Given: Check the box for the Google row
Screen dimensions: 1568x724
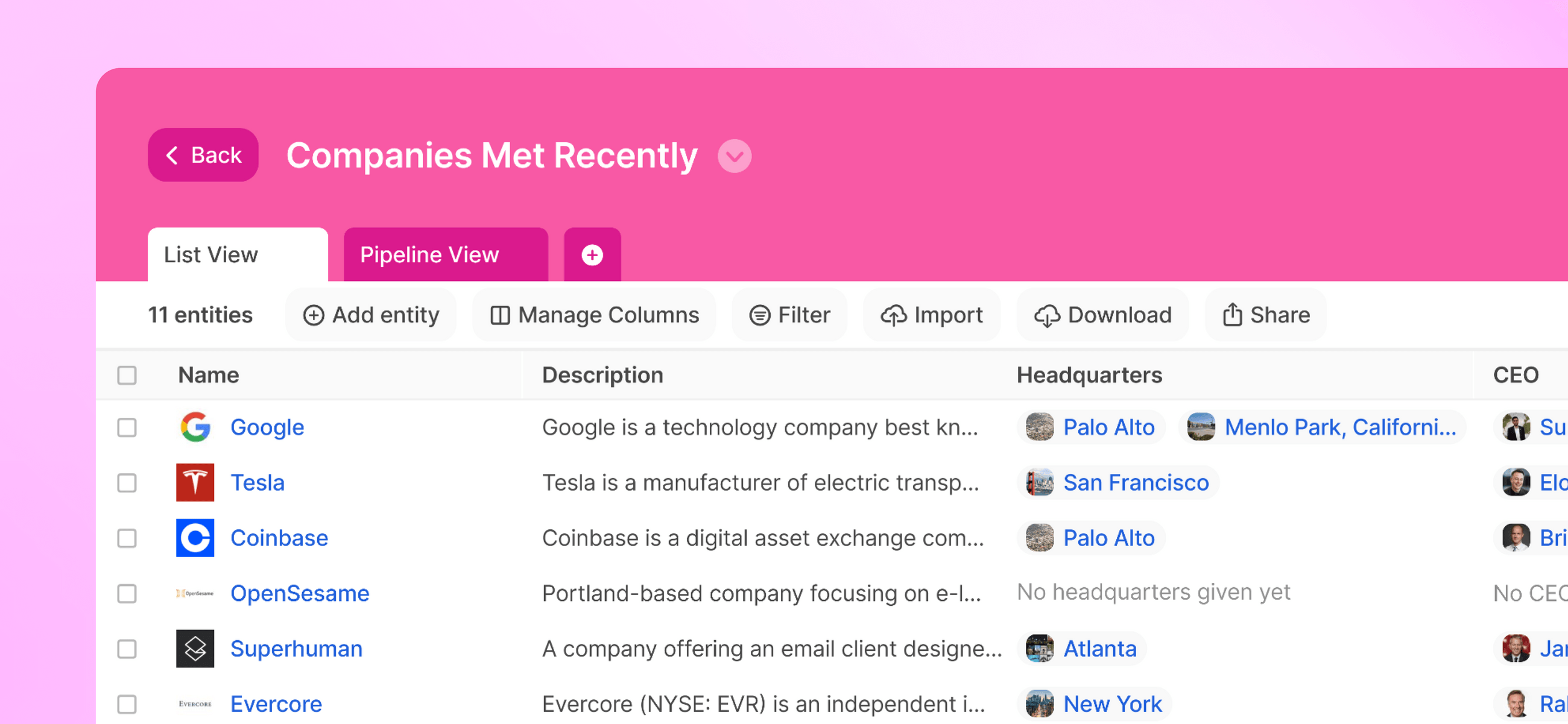Looking at the screenshot, I should [127, 427].
